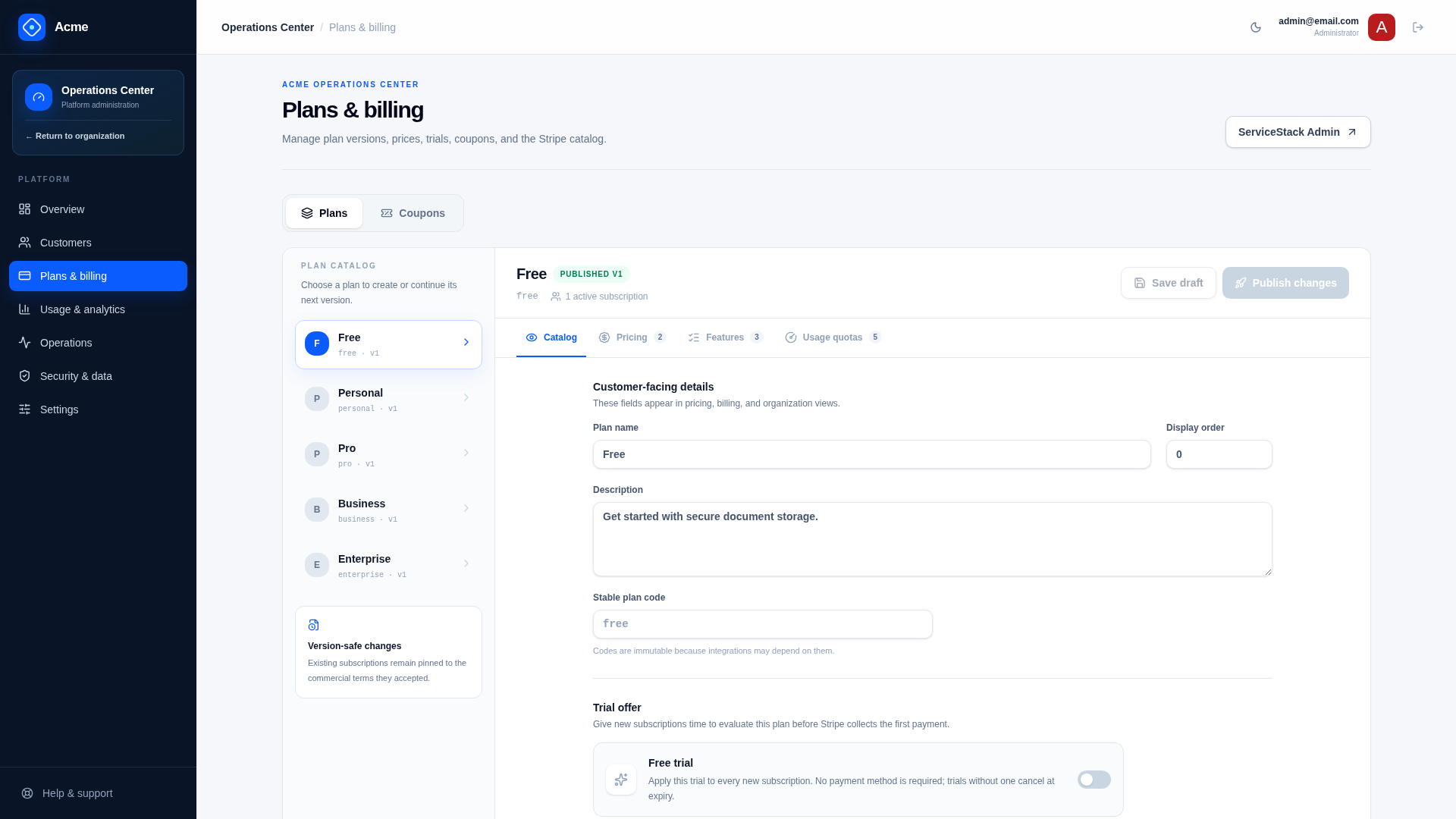The image size is (1456, 819).
Task: Open the Features tab
Action: coord(726,337)
